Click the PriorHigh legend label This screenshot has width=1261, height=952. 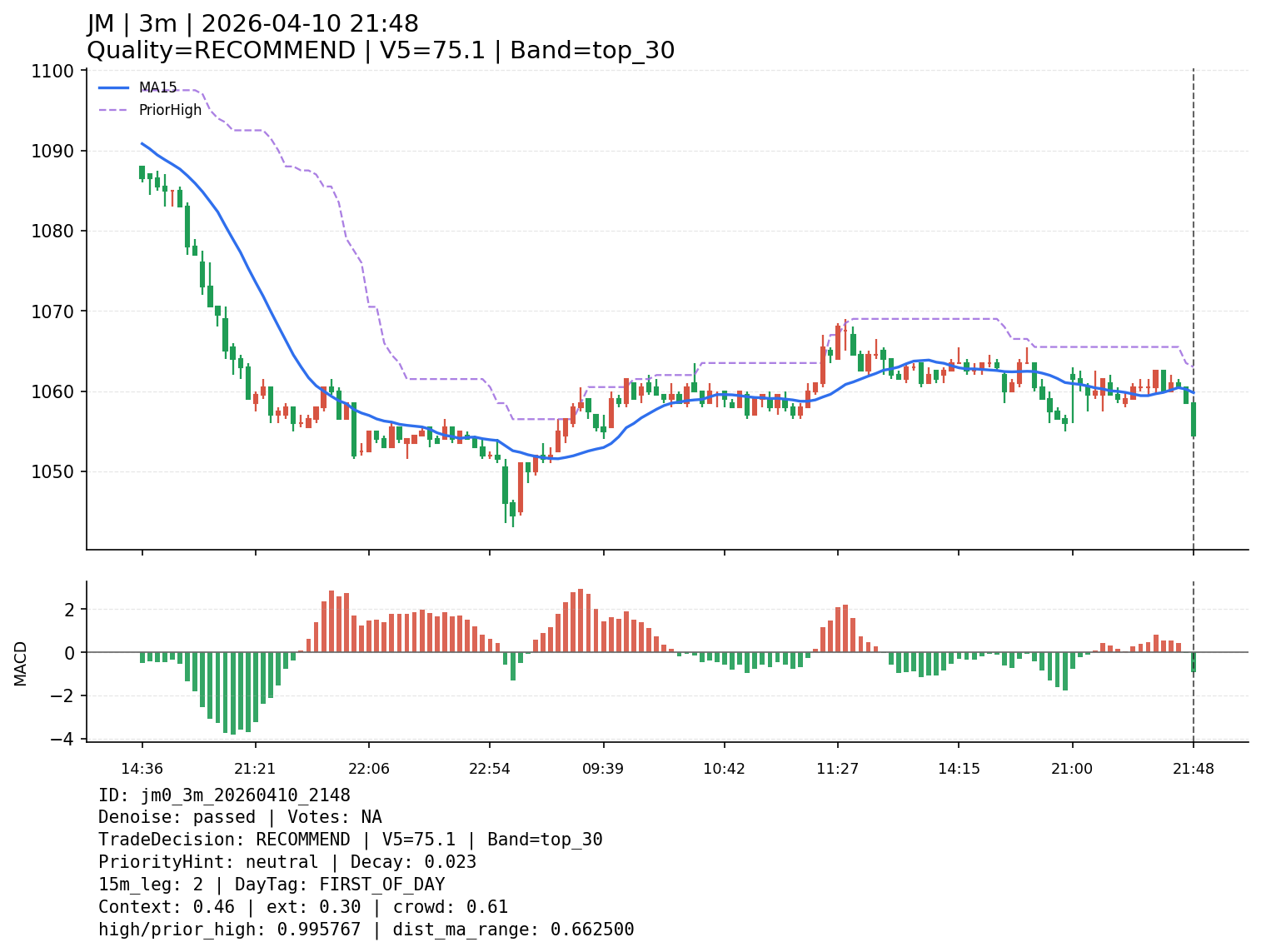coord(170,110)
